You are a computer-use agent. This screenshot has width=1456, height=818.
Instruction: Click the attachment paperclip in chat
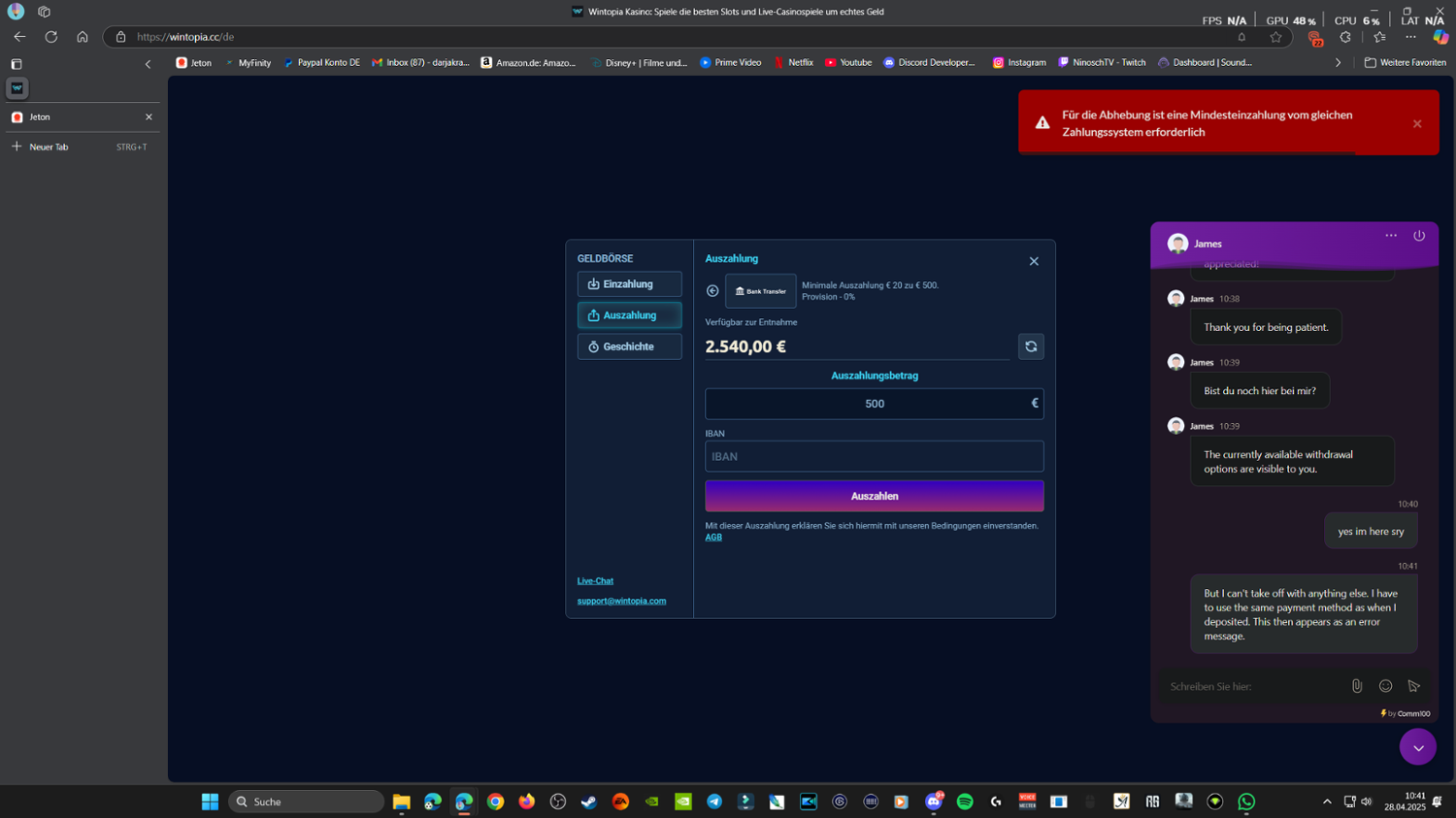(1357, 686)
